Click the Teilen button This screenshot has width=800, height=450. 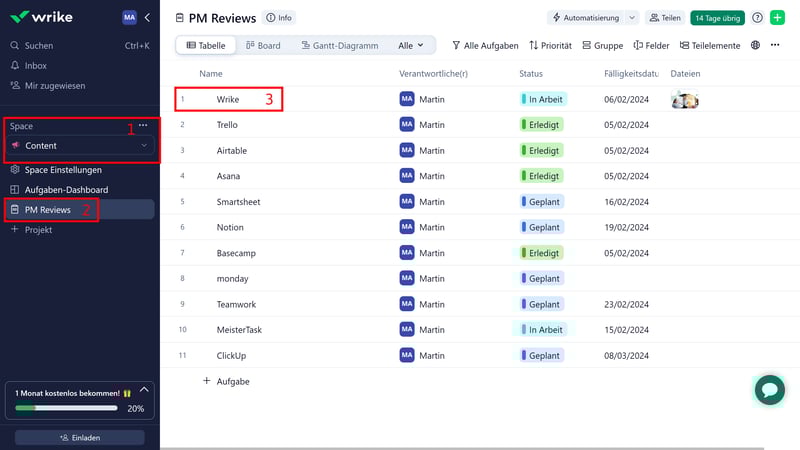665,18
